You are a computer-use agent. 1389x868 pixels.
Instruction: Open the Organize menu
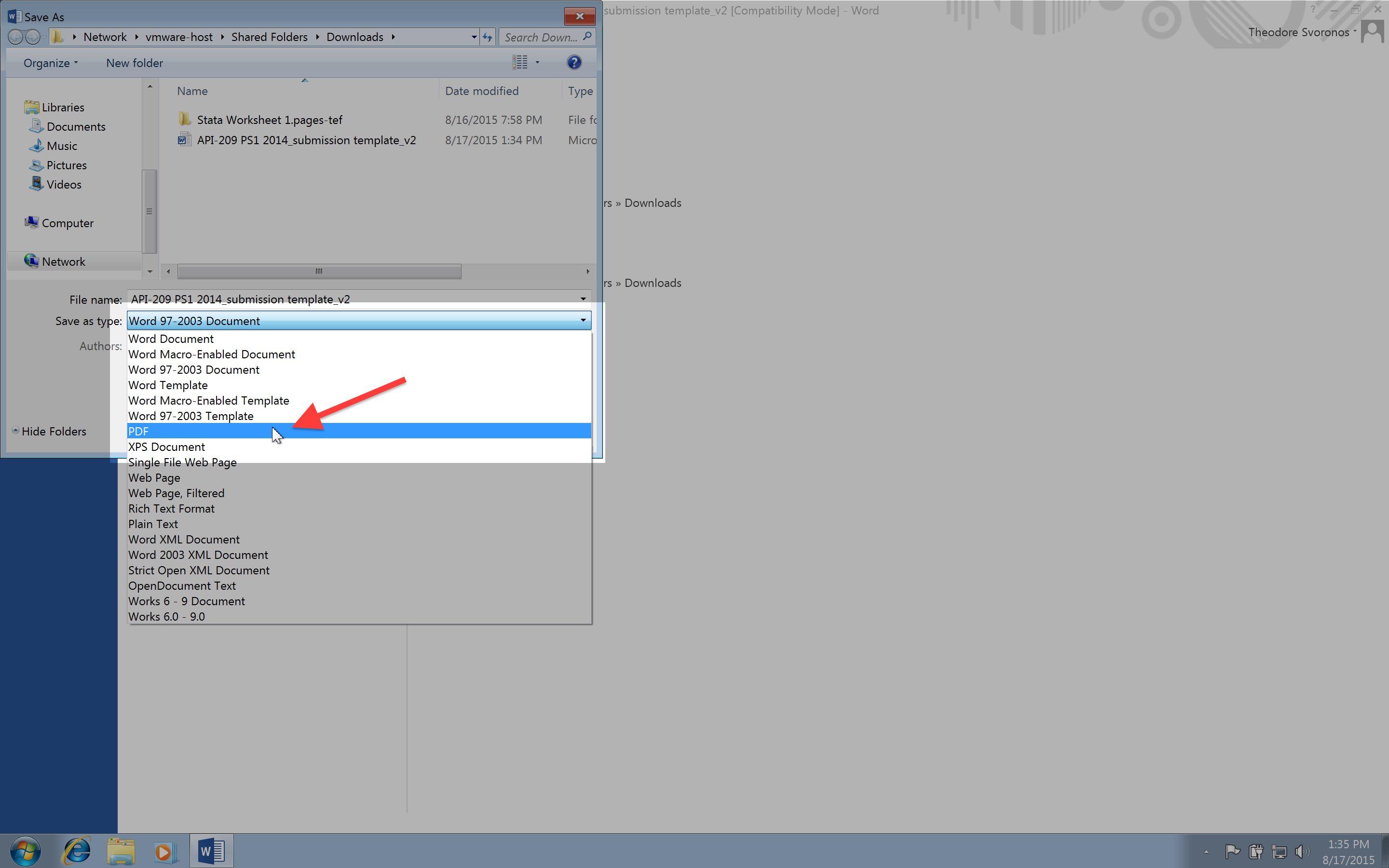point(51,63)
